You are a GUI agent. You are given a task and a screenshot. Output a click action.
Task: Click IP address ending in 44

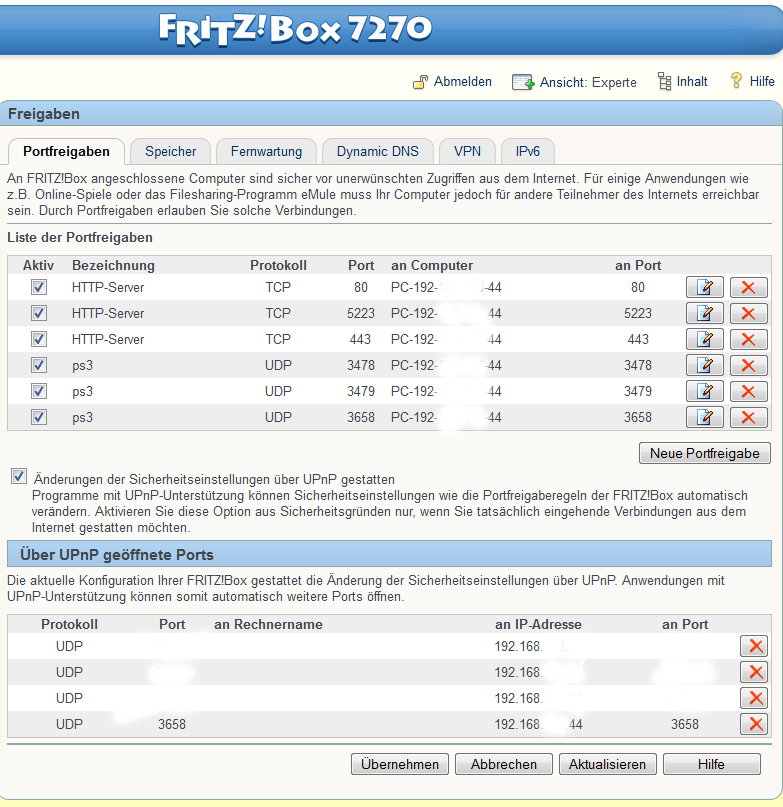(x=538, y=724)
